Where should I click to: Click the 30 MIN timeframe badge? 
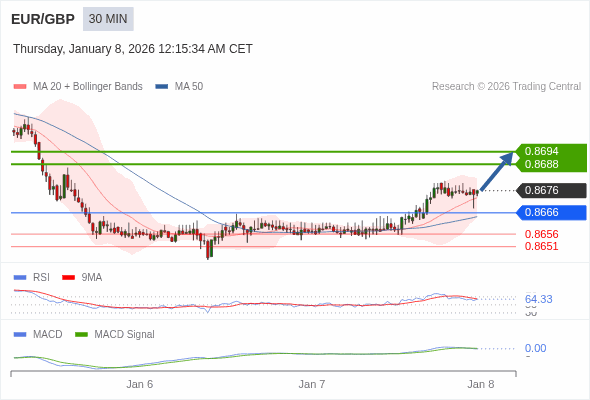108,19
